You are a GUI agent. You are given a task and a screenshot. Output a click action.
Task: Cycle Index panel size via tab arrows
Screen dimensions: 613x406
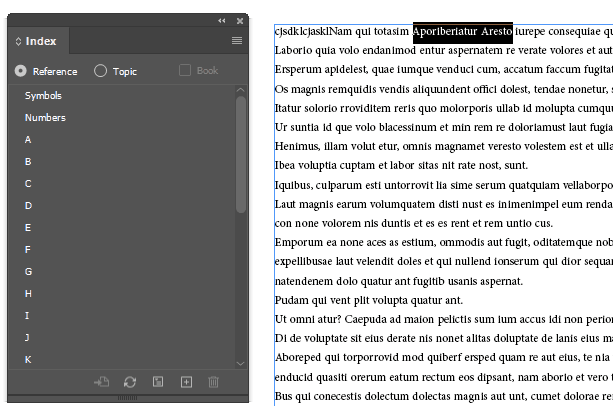[x=18, y=41]
